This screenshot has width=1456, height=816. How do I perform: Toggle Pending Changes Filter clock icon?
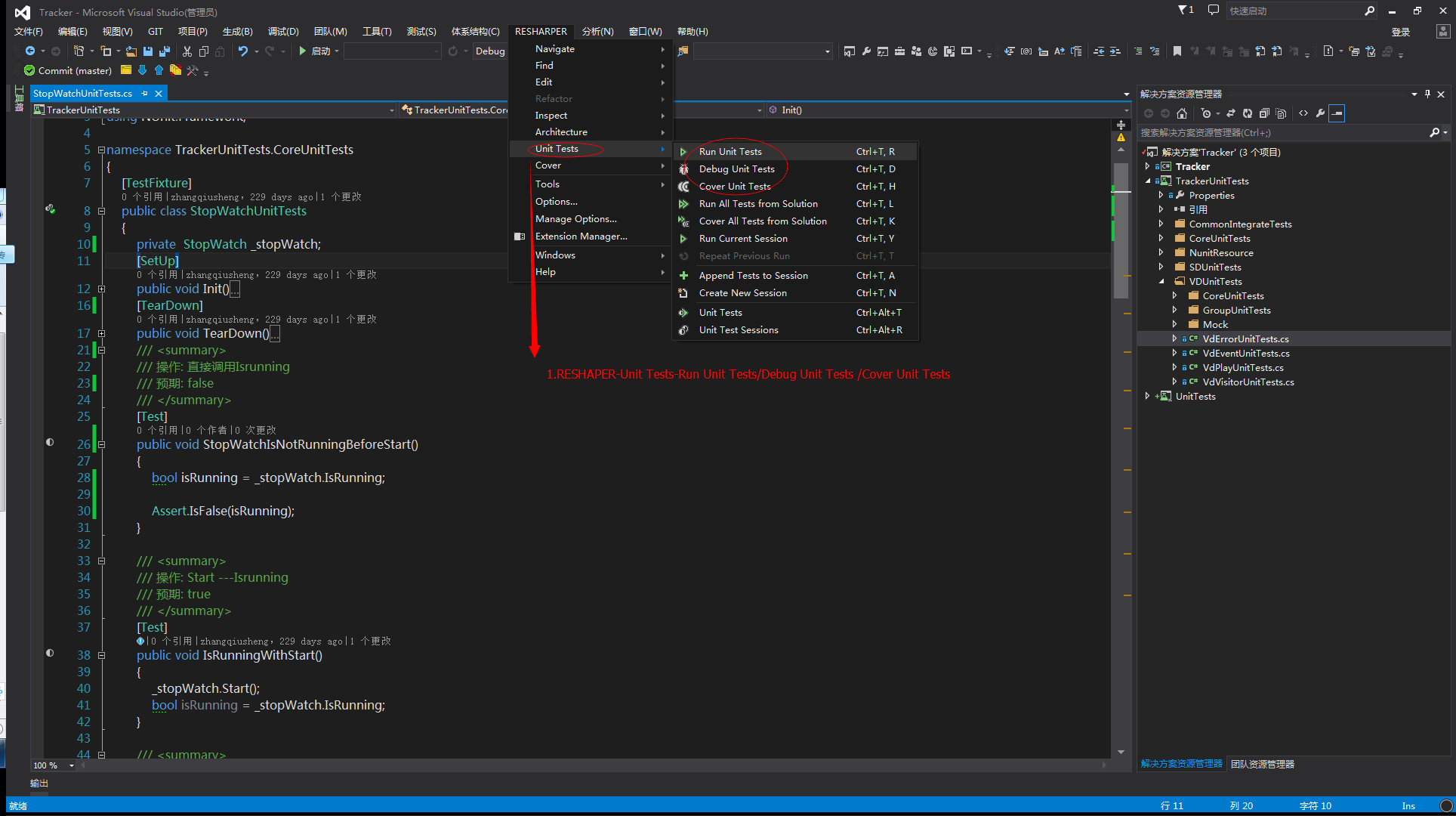(1206, 113)
